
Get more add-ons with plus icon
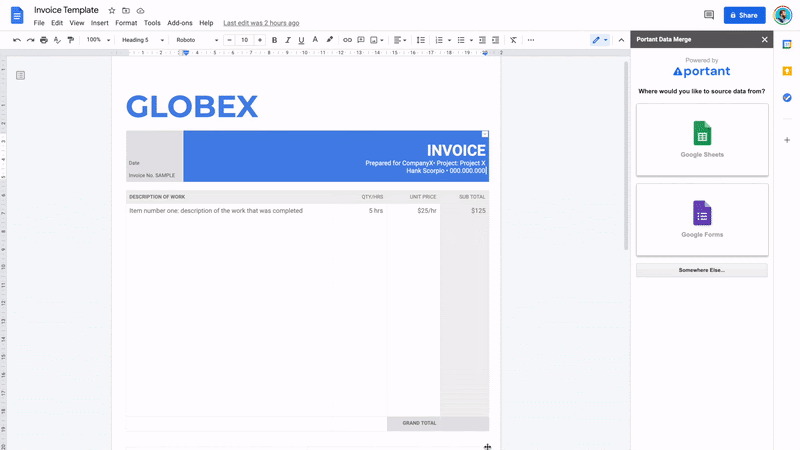[787, 140]
